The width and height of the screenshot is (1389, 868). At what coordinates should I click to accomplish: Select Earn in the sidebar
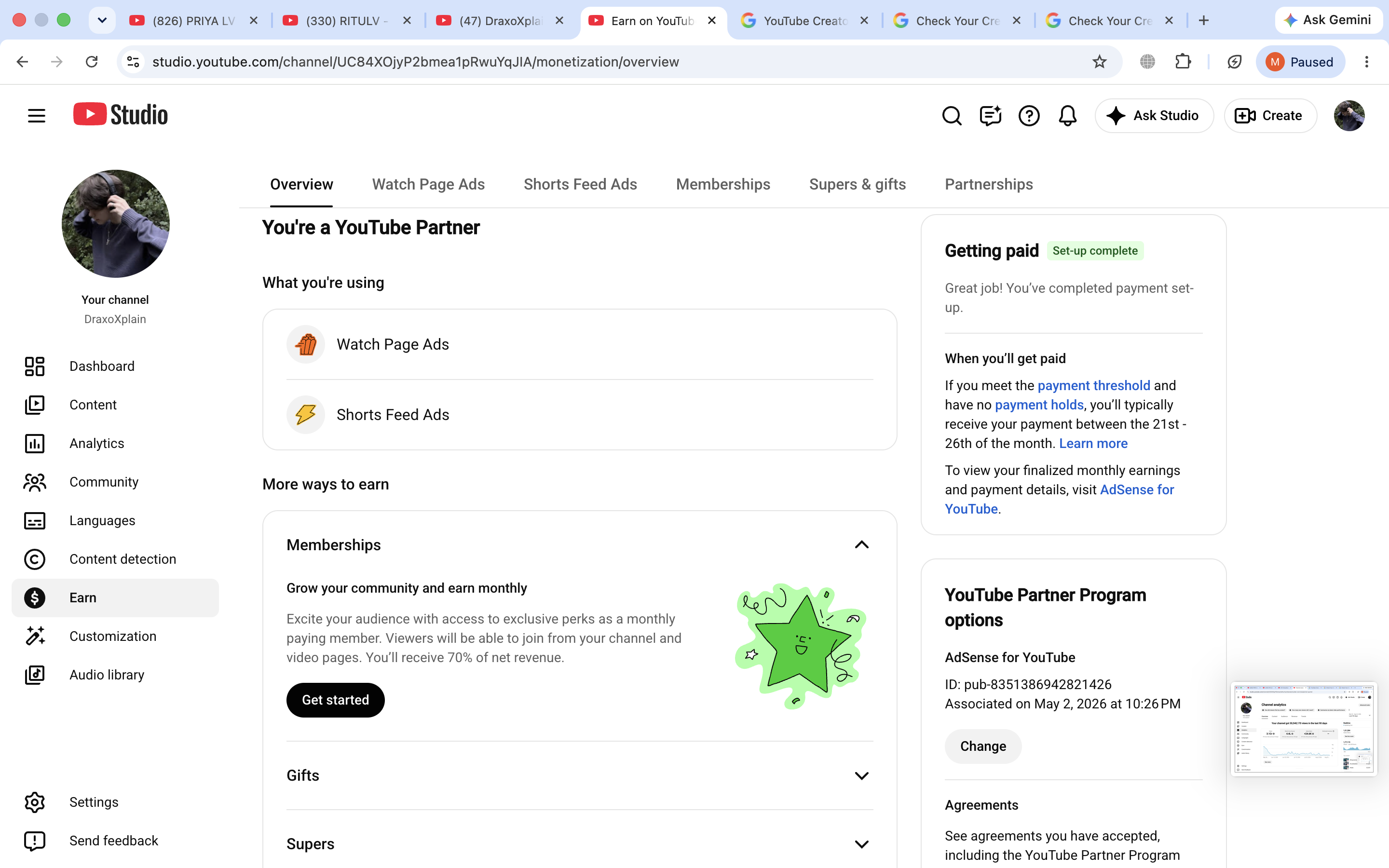[x=115, y=597]
